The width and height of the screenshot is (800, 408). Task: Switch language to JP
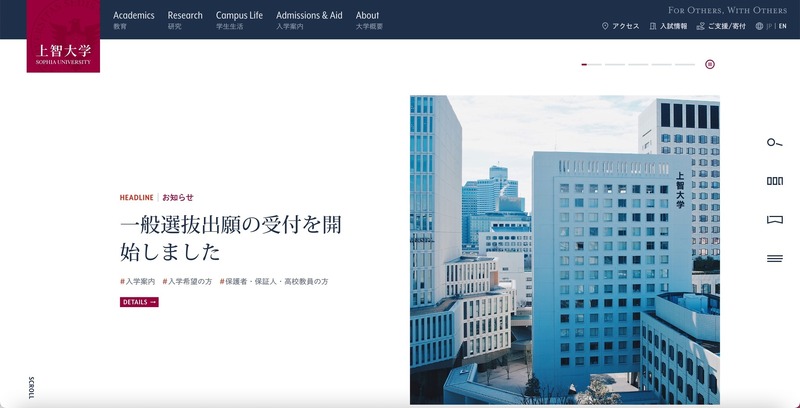click(x=768, y=27)
